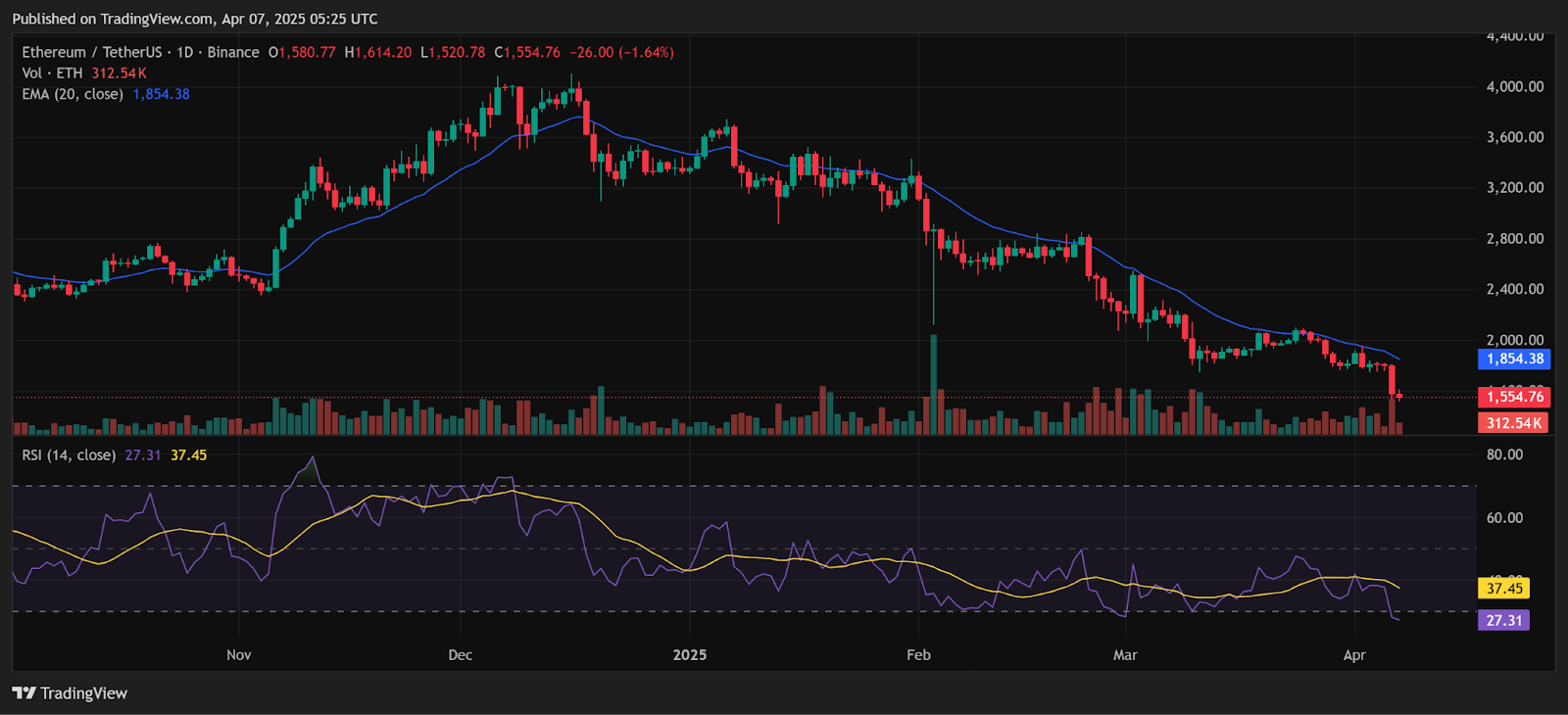The image size is (1568, 715).
Task: Click the -26.00 (-1.64%) change value
Action: [621, 53]
